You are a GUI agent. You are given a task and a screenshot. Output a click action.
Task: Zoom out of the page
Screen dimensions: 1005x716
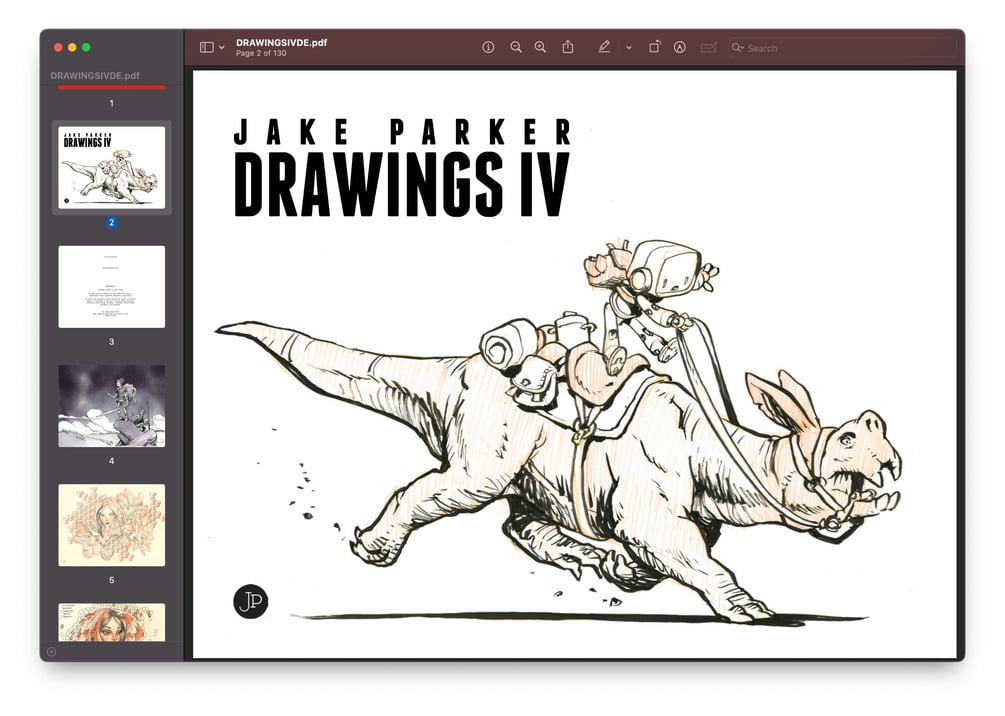coord(516,47)
